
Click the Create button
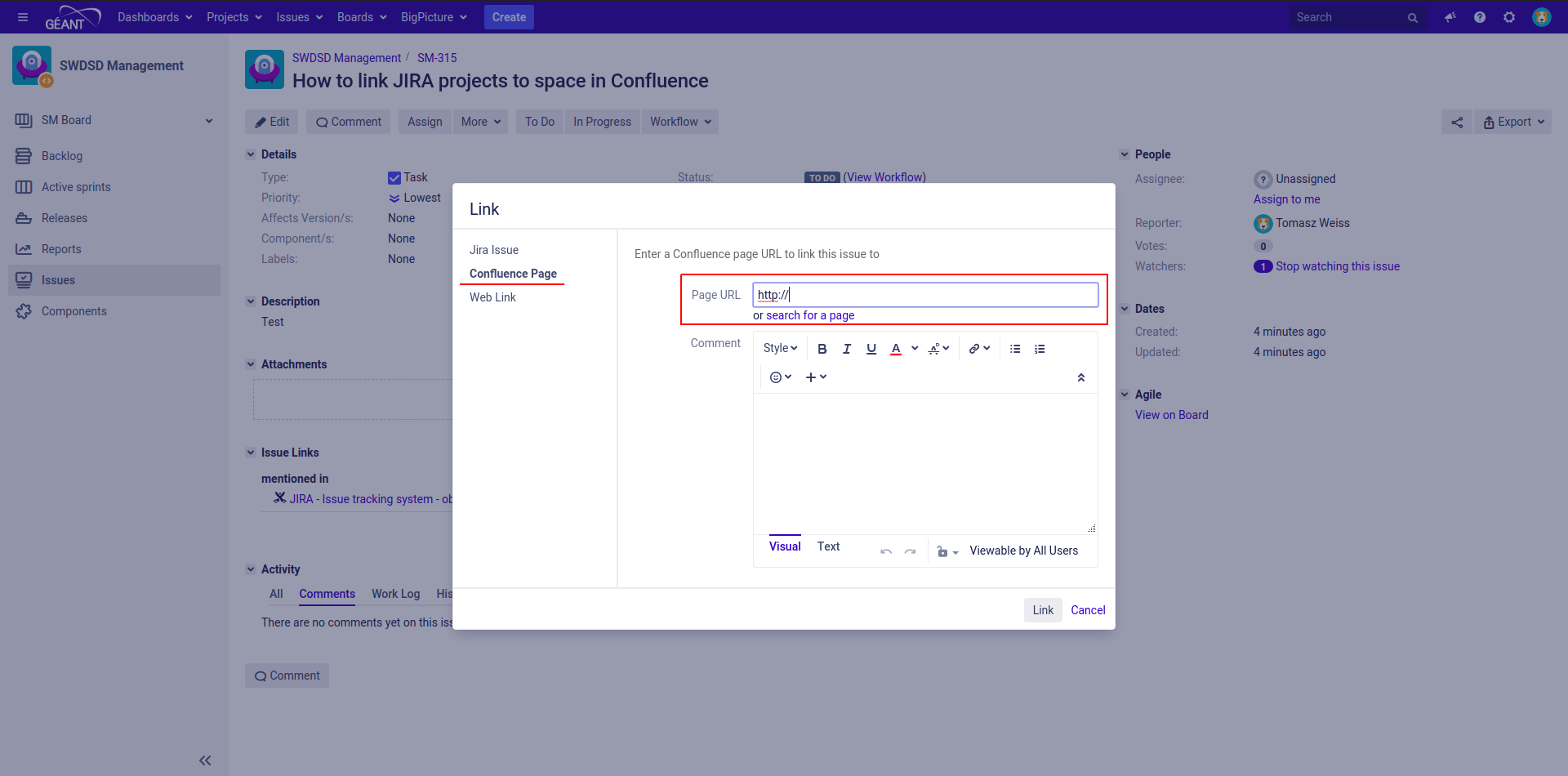click(509, 17)
